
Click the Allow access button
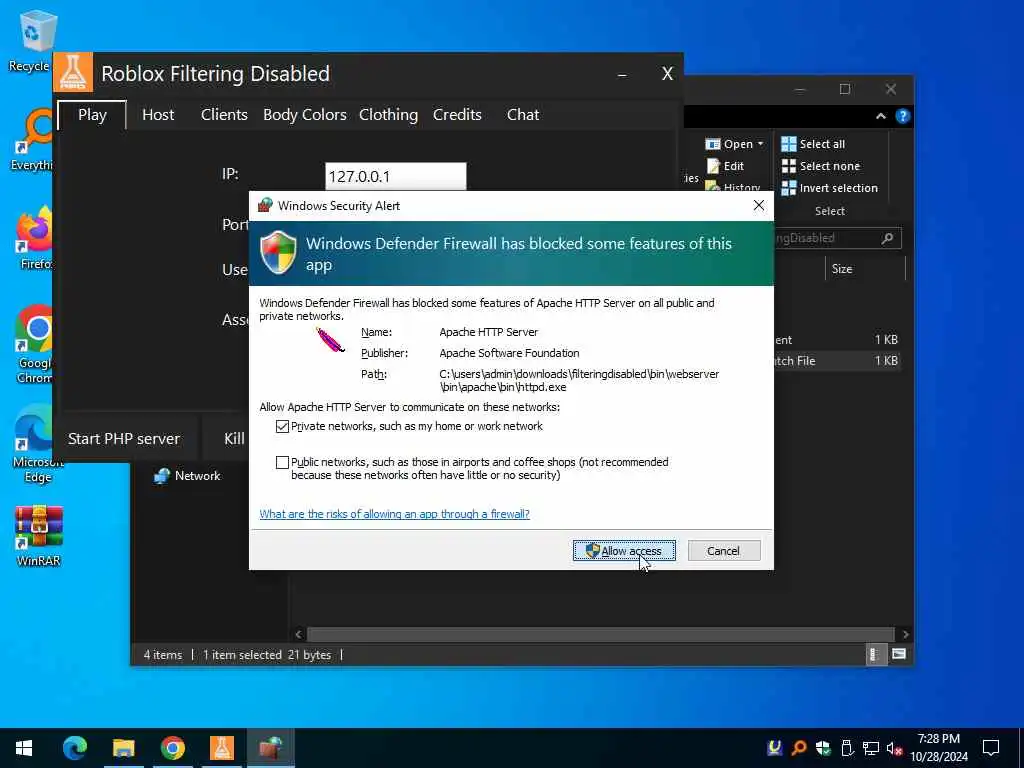tap(624, 551)
